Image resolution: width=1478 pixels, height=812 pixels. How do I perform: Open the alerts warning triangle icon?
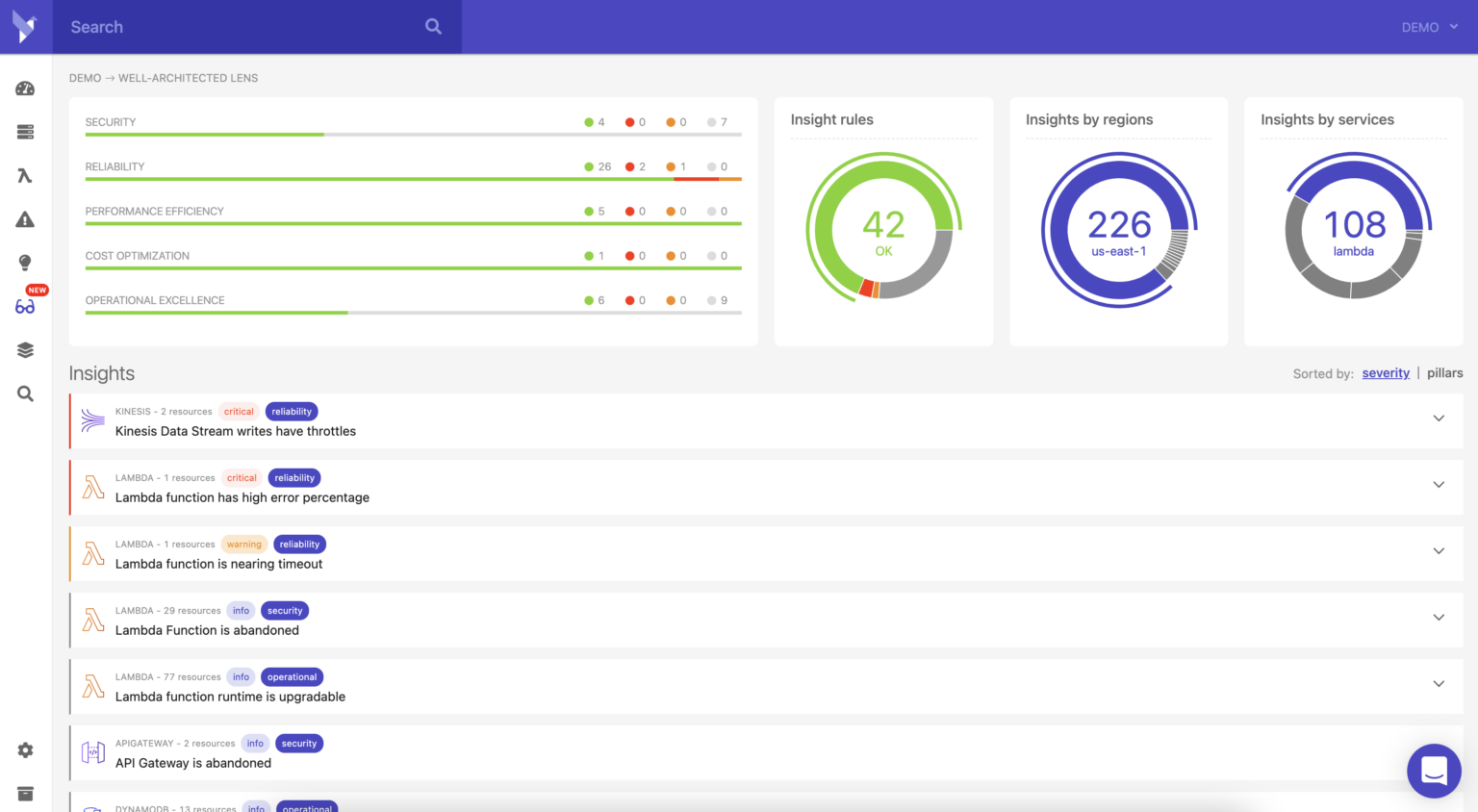point(25,219)
